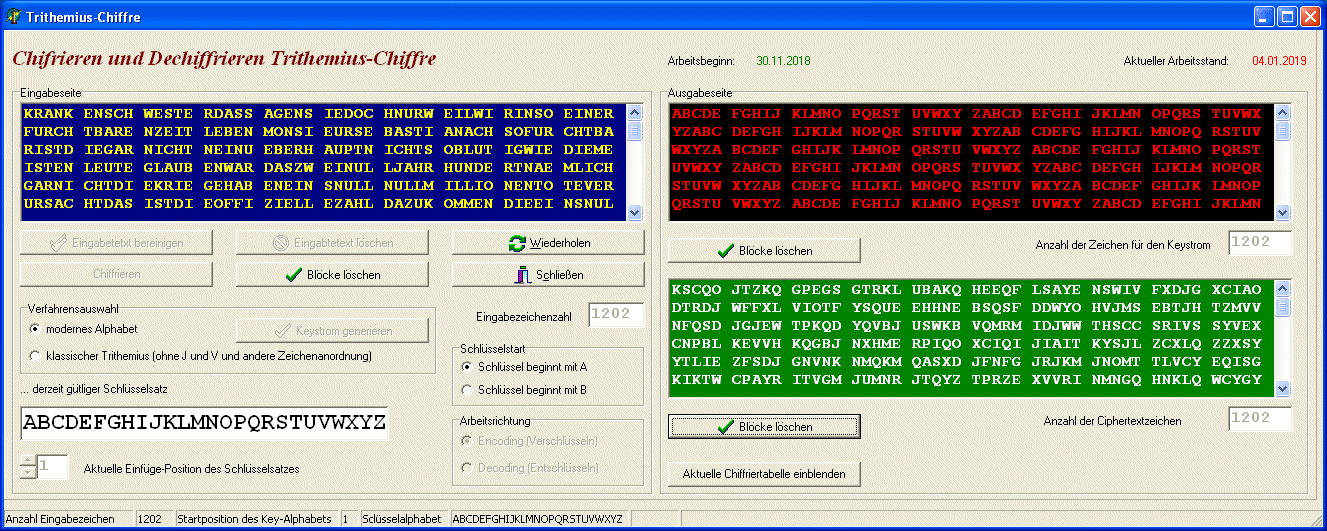Close the Trithemius-Chiffre window
The height and width of the screenshot is (531, 1327).
click(1310, 17)
